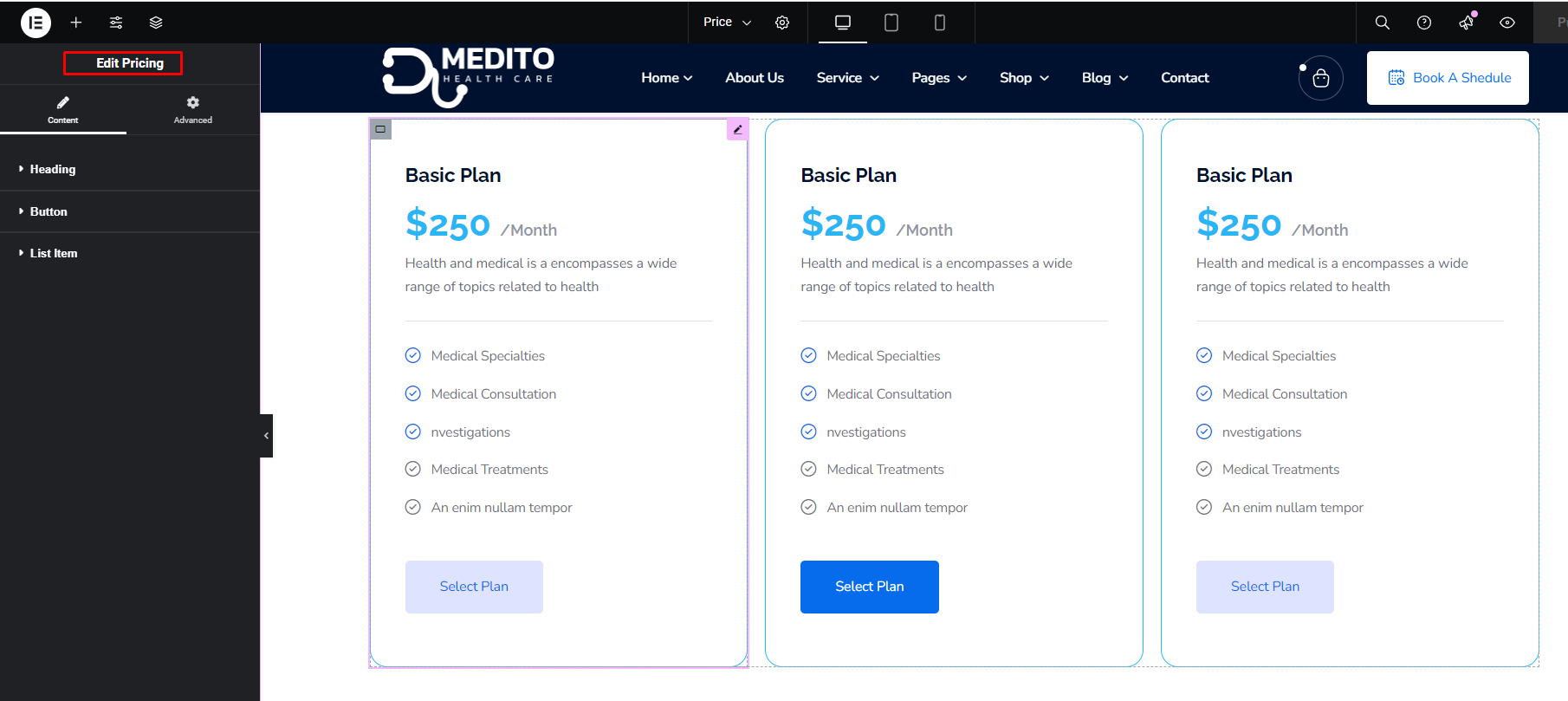Screen dimensions: 1568x701
Task: Switch to desktop responsive view
Action: pos(843,23)
